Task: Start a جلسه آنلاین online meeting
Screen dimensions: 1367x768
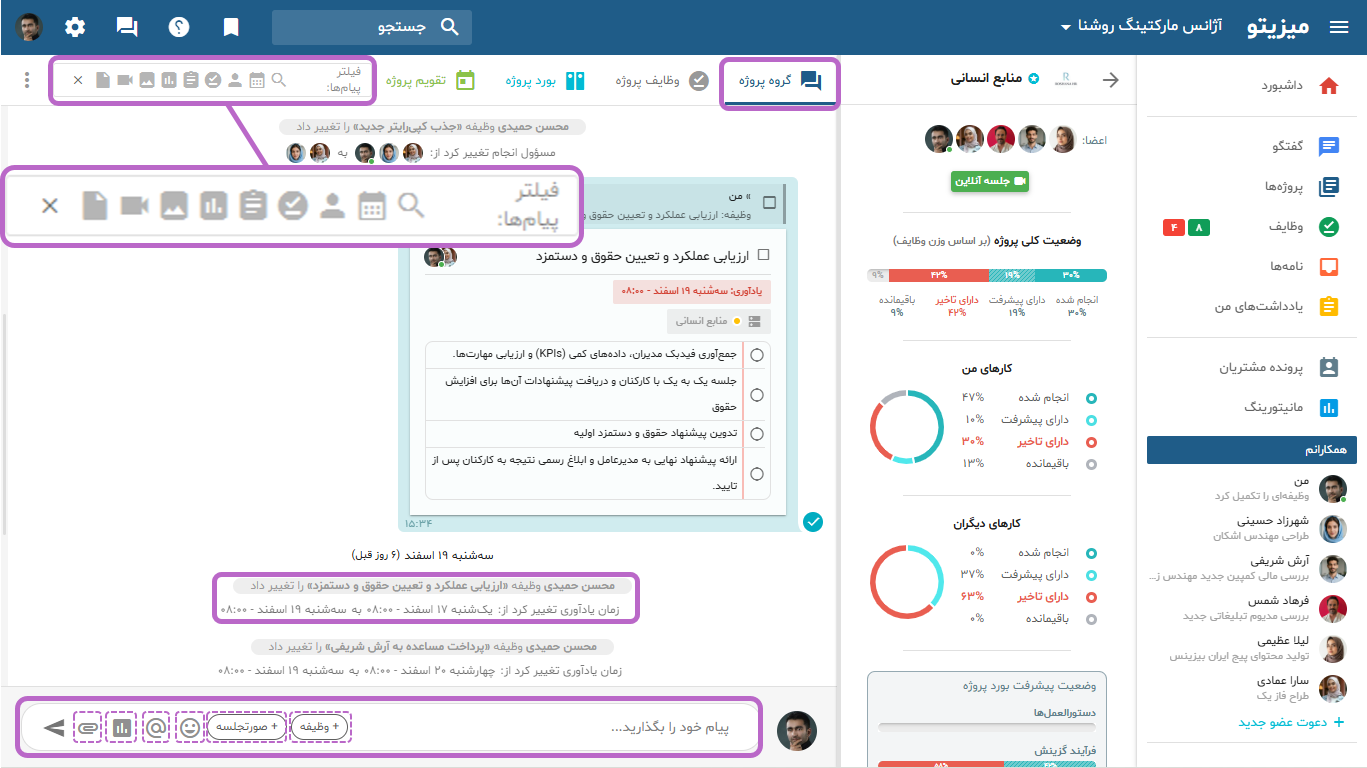Action: pyautogui.click(x=989, y=181)
